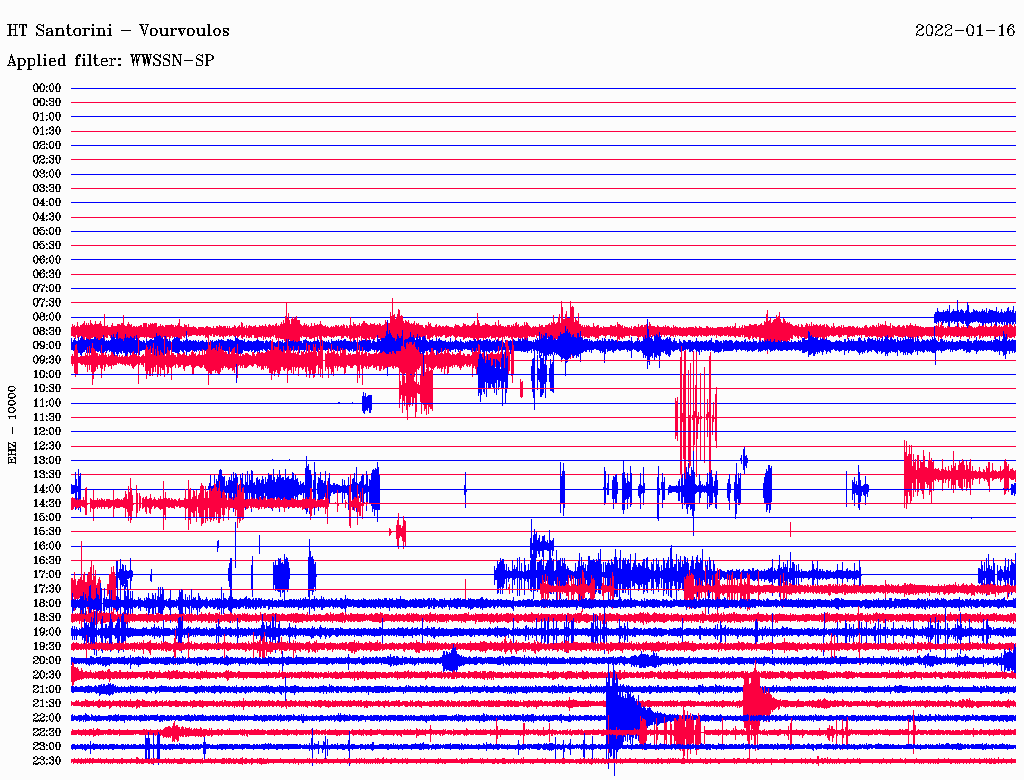Select the 09:00 time label
This screenshot has width=1024, height=780.
47,345
